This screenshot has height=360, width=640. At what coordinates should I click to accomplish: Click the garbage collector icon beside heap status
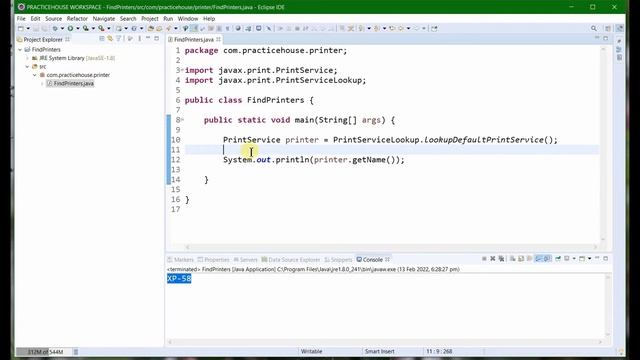coord(76,351)
